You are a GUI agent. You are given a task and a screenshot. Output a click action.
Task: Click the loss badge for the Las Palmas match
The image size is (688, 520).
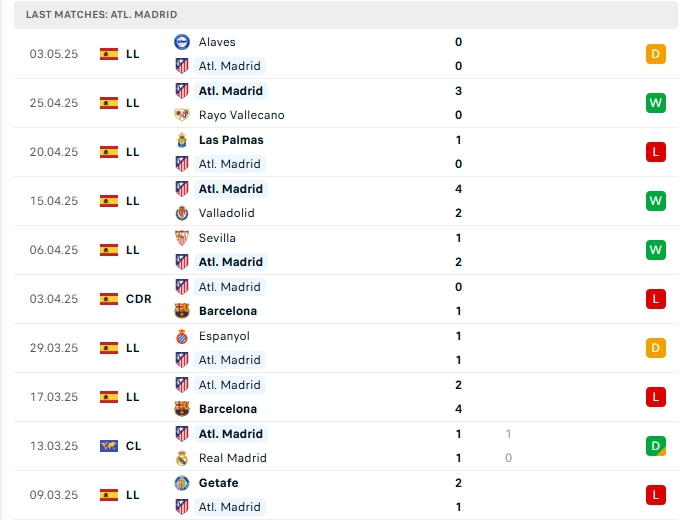[x=656, y=152]
